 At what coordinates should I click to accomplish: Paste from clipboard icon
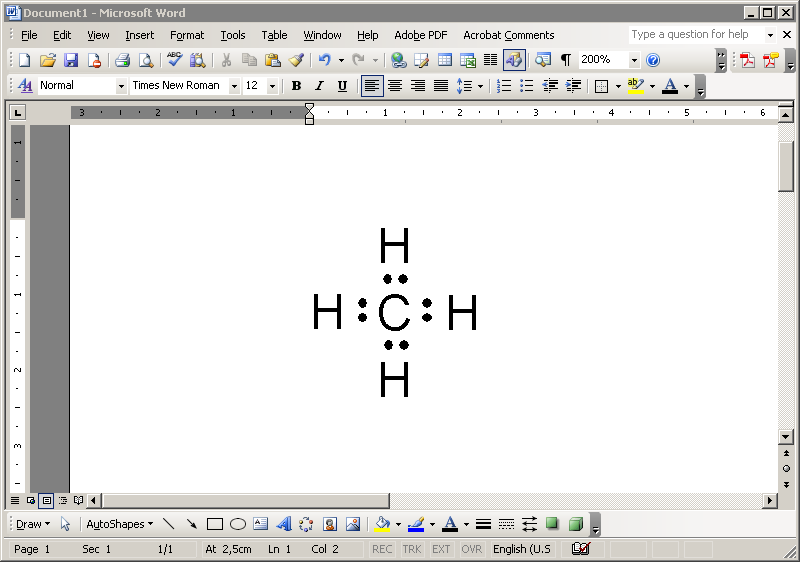pos(273,60)
